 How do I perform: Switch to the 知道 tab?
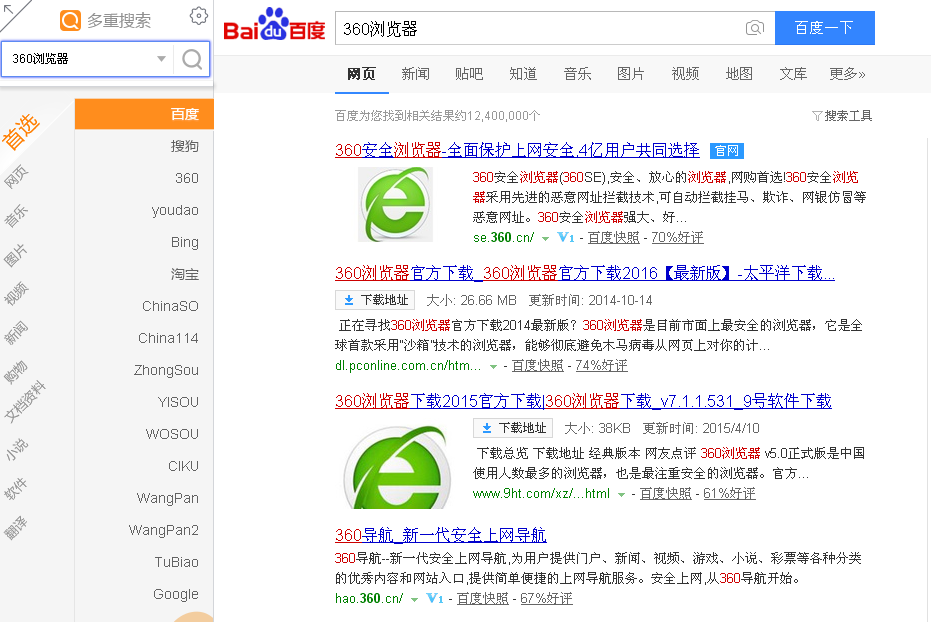click(523, 74)
